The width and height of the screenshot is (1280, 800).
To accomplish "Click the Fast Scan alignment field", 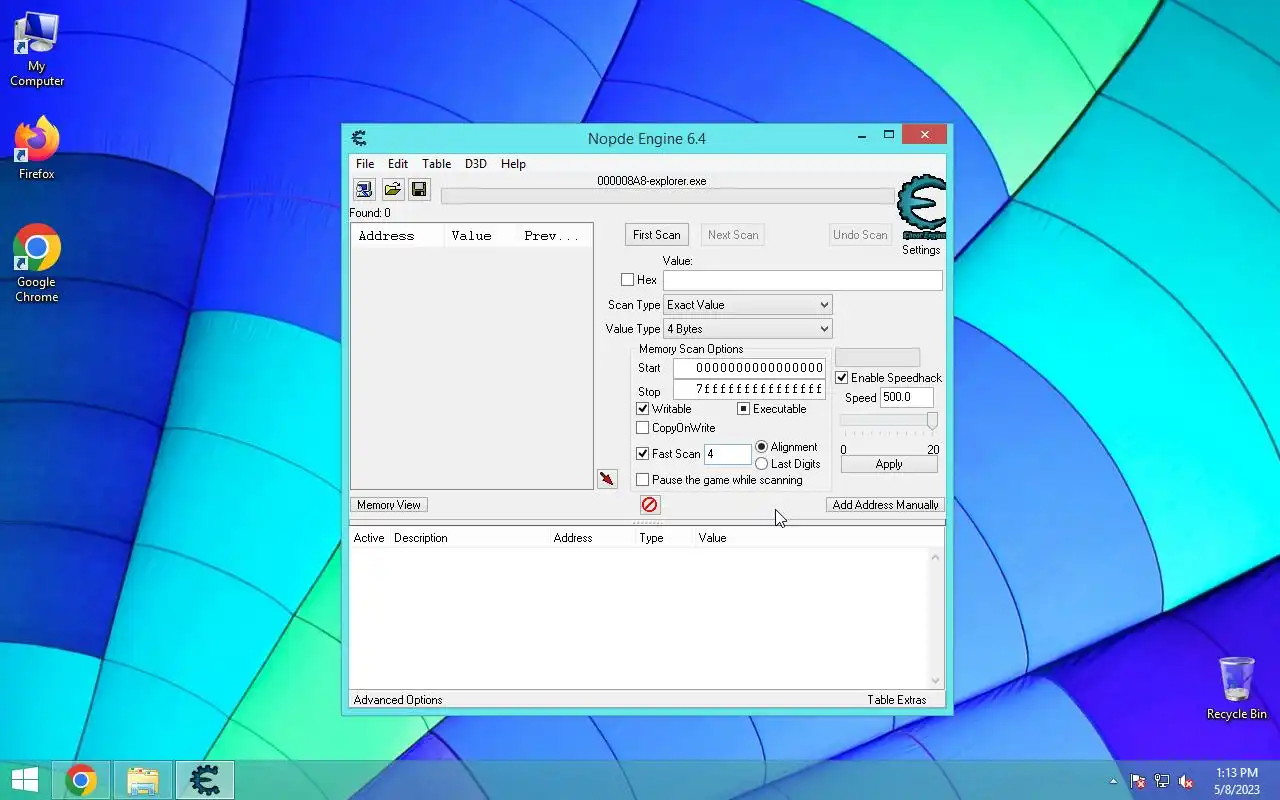I will [728, 454].
